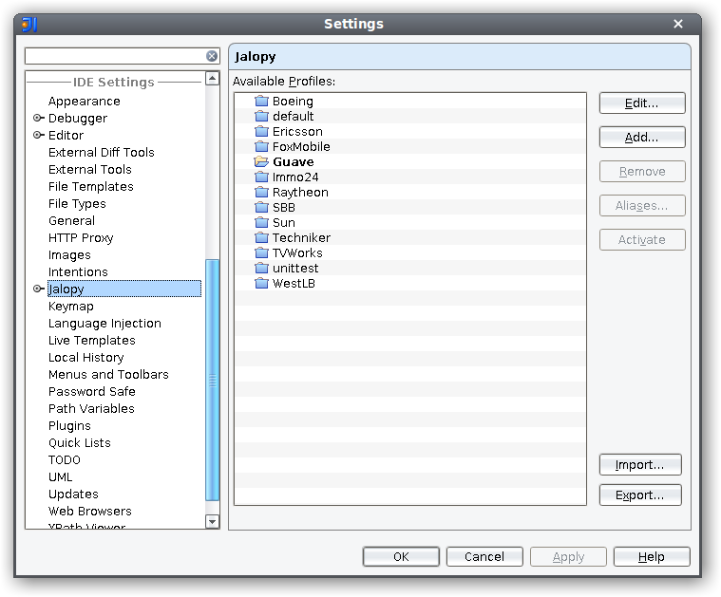Viewport: 721px width, 597px height.
Task: Select the bold Guave profile name
Action: (x=293, y=162)
